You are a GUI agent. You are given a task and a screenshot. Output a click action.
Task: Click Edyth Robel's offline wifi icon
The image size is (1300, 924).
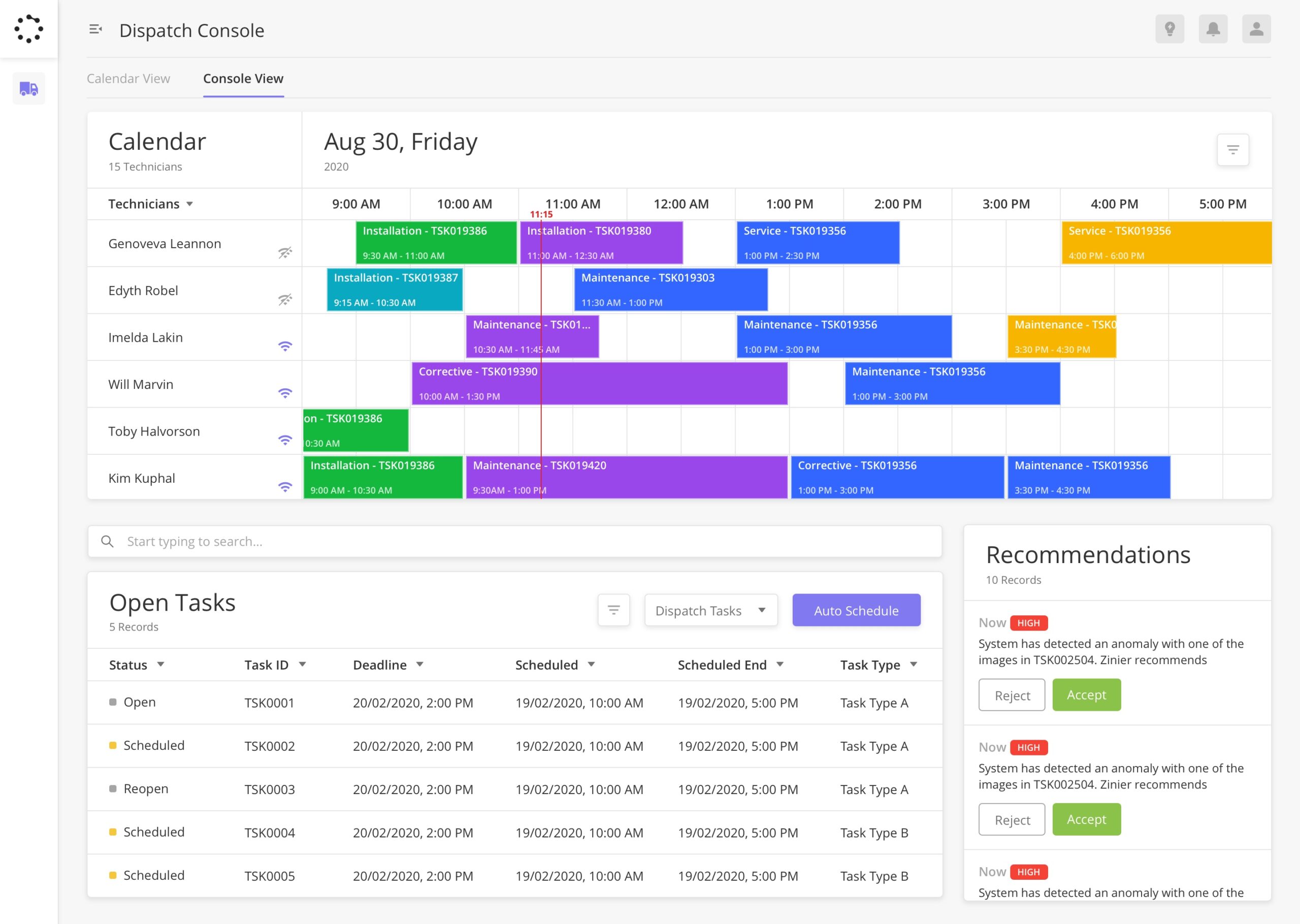pos(285,299)
